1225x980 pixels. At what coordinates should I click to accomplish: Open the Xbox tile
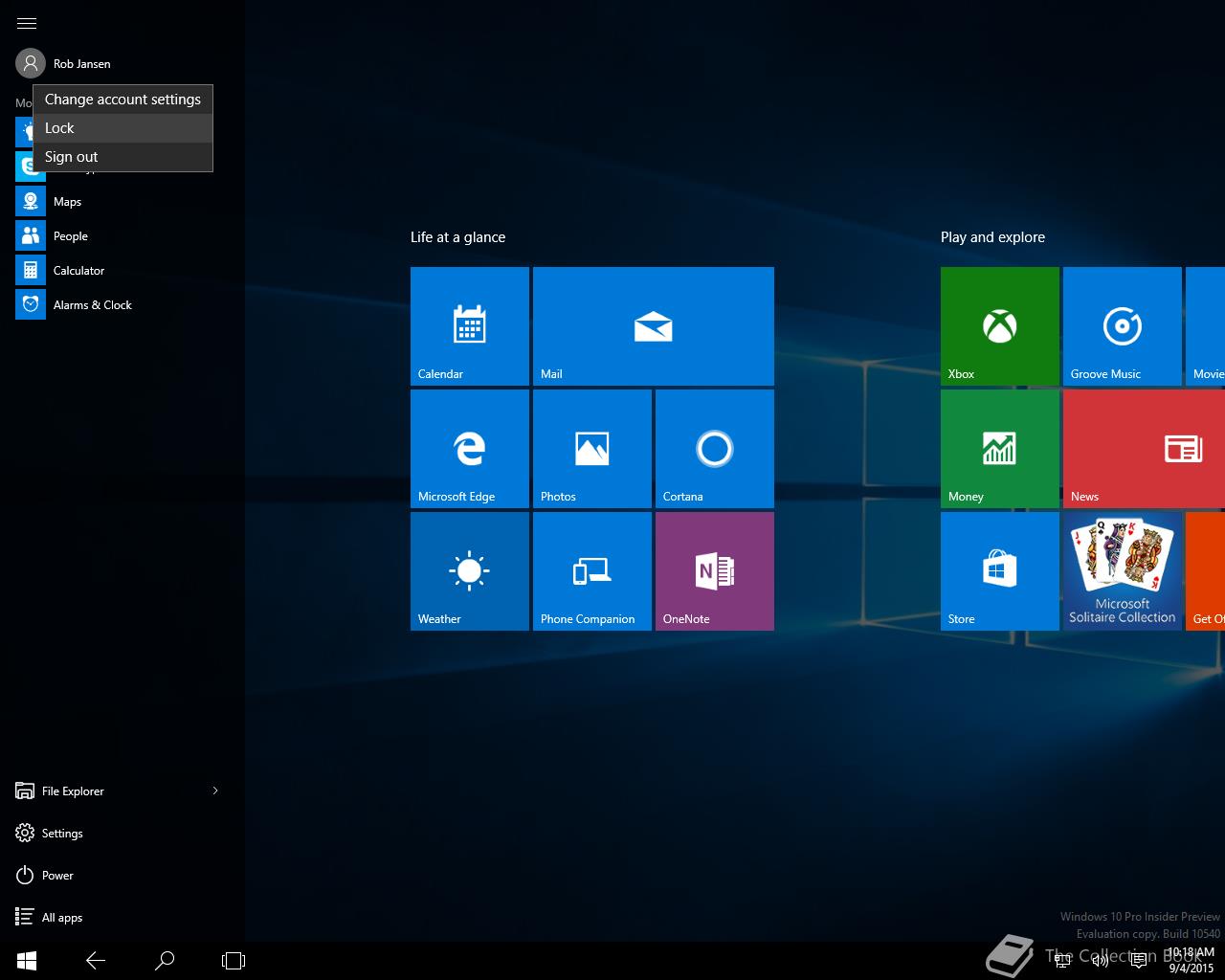click(1000, 326)
